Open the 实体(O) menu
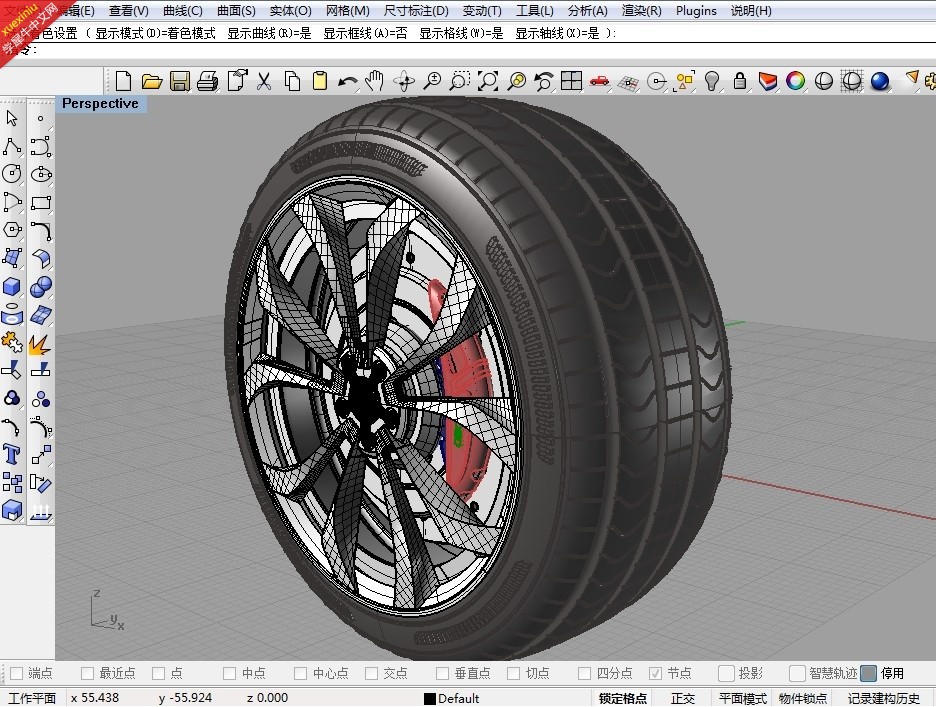This screenshot has height=707, width=936. pyautogui.click(x=290, y=11)
